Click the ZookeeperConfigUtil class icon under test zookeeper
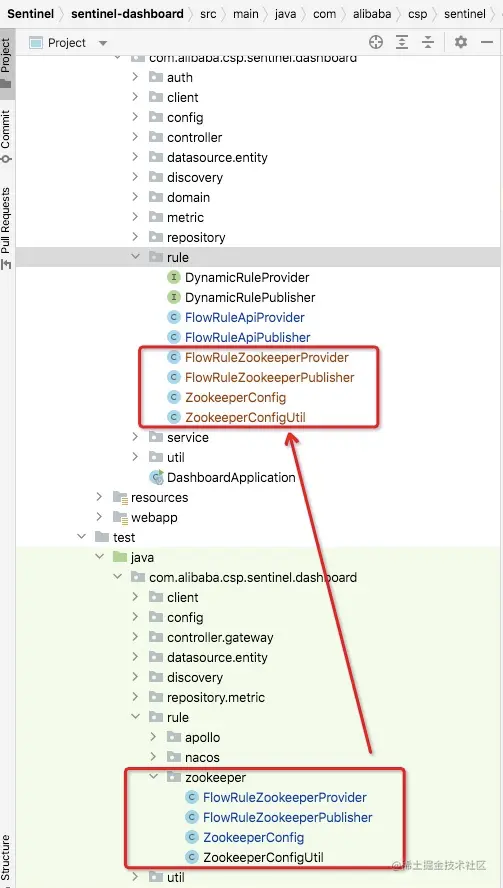 click(193, 857)
